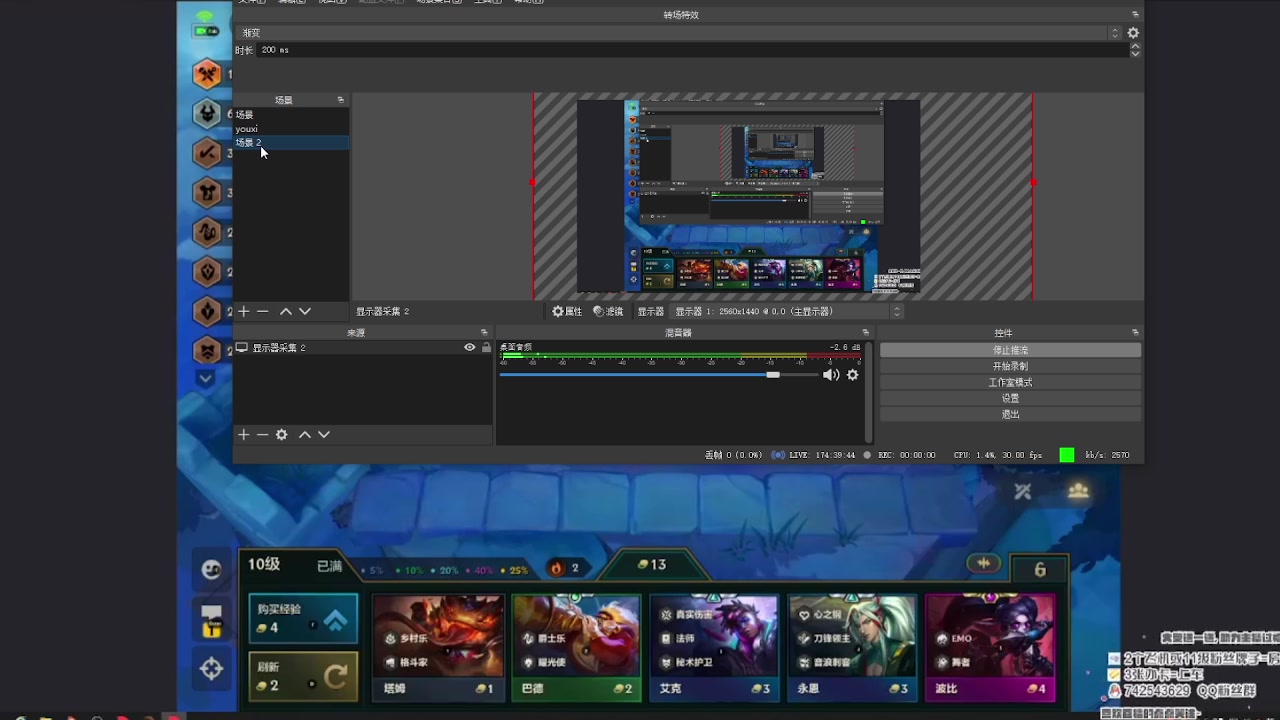The height and width of the screenshot is (720, 1280).
Task: Select scene named 场景
Action: coord(291,115)
